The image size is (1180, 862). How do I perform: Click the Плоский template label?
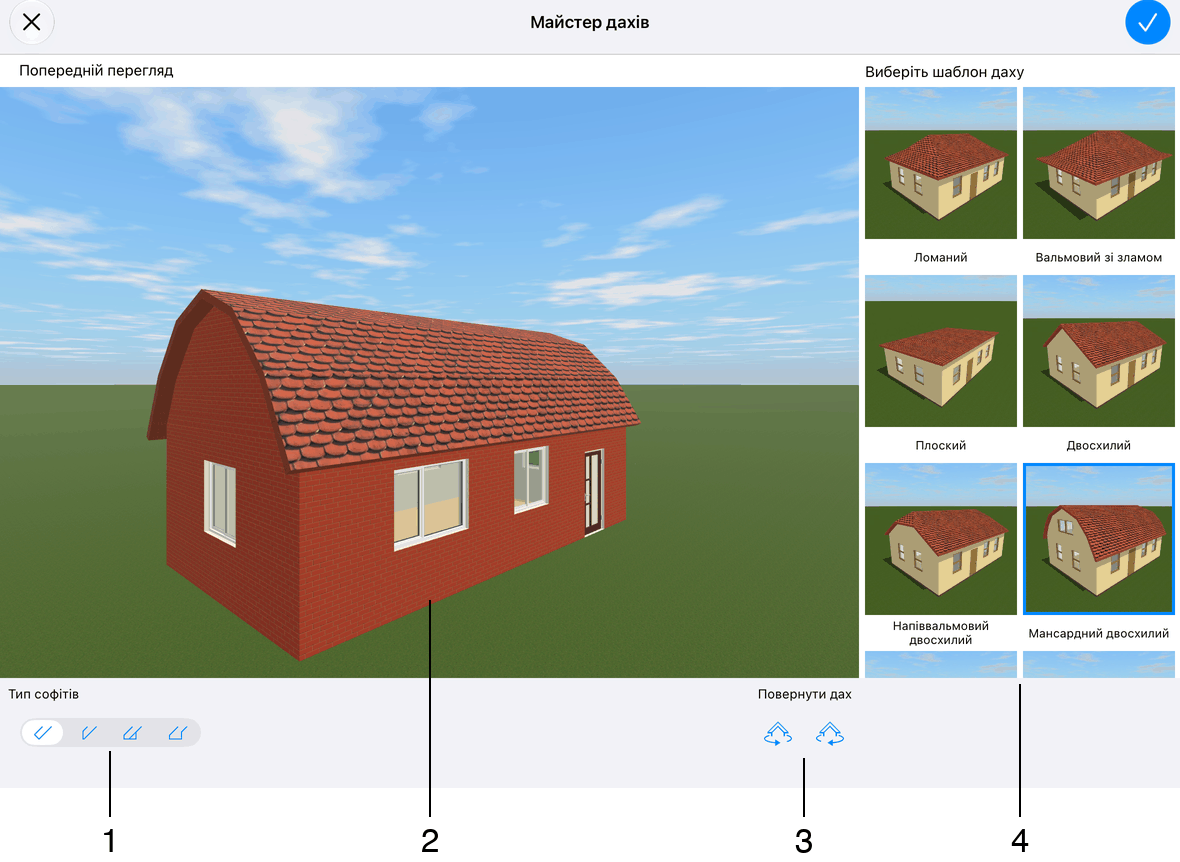pos(941,446)
